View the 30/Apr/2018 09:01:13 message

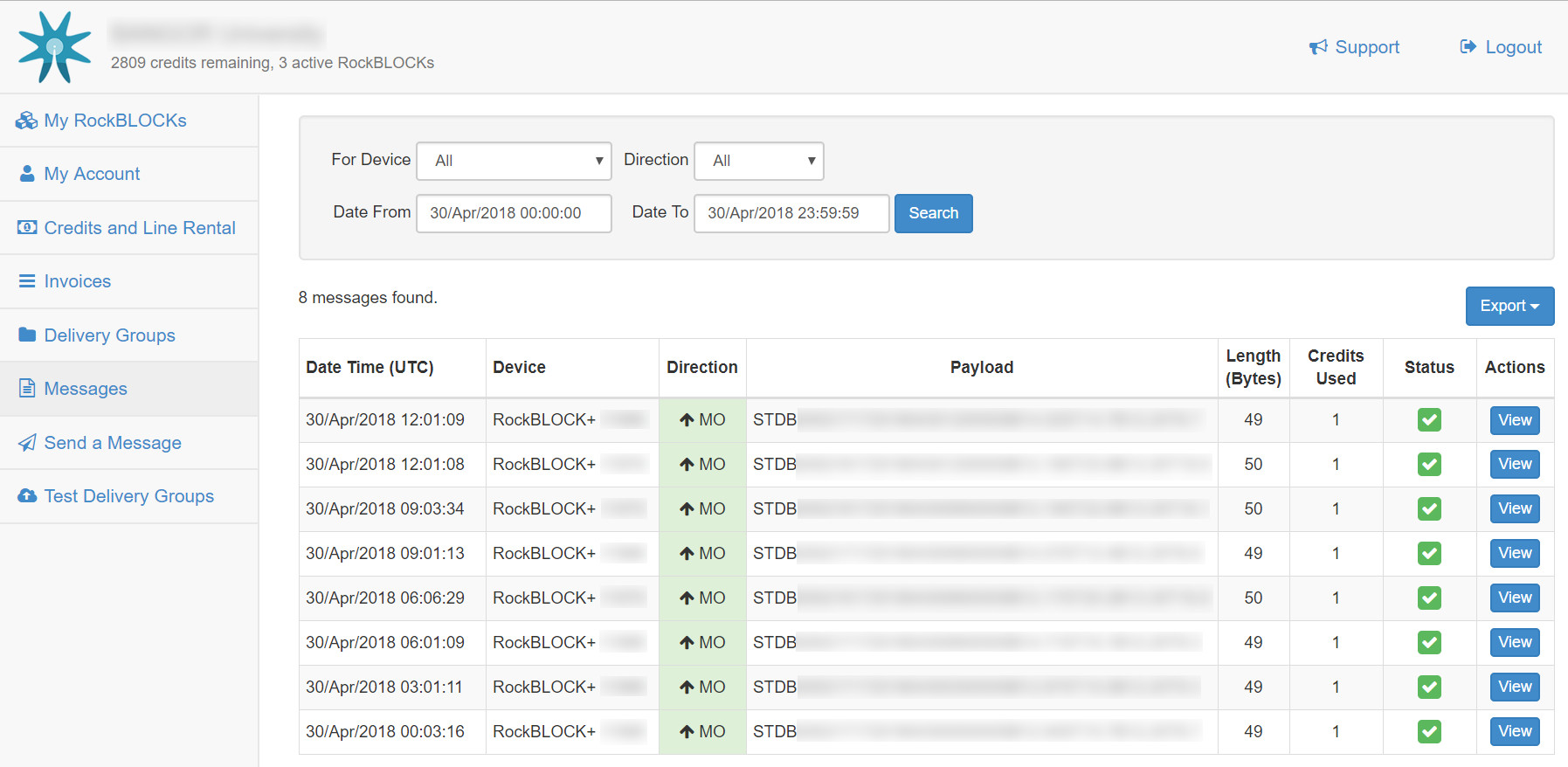1515,553
